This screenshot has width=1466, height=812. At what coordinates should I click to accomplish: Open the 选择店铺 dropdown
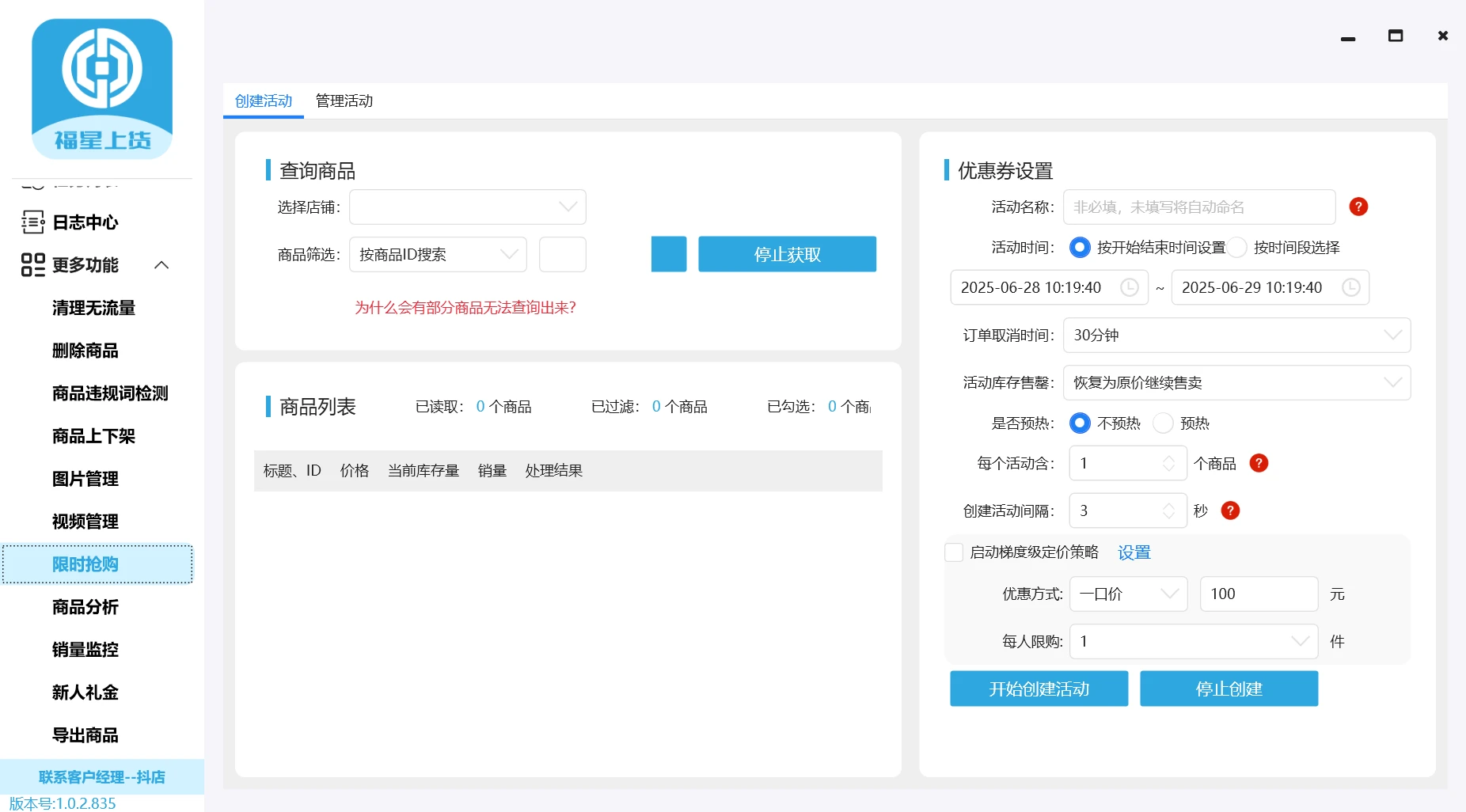pos(468,207)
